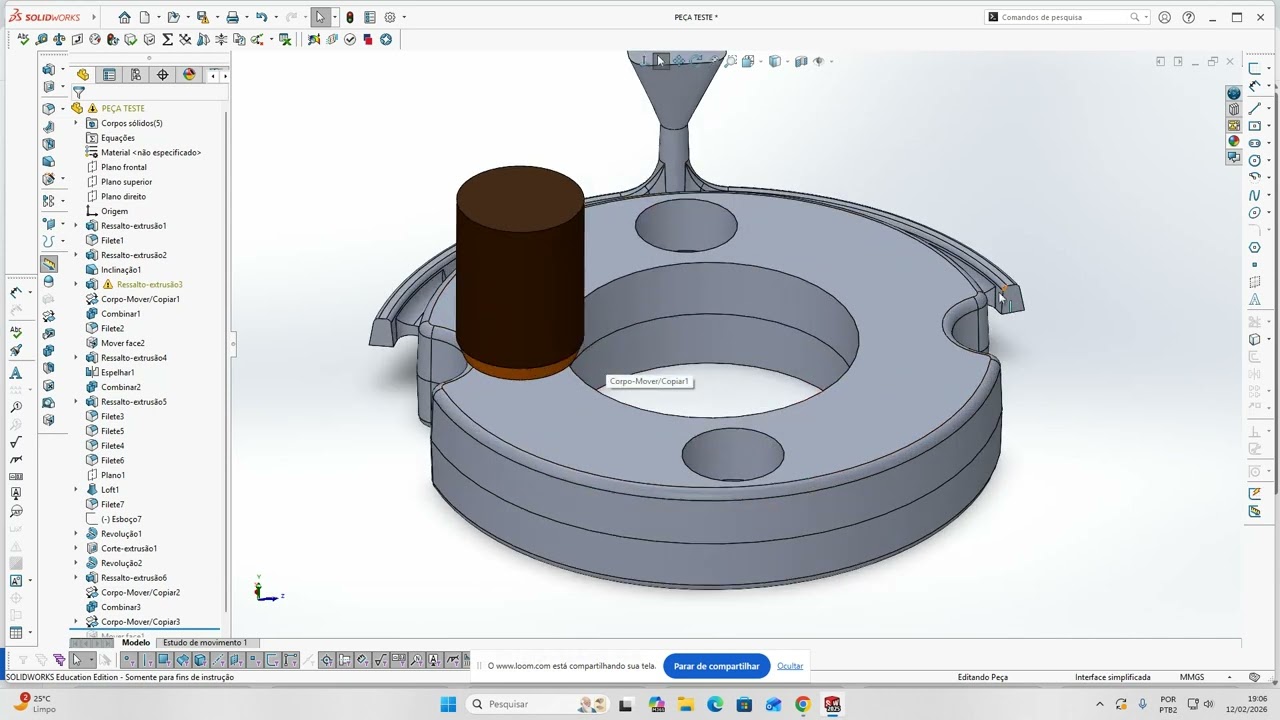Click the MMGS units in status bar

[x=1192, y=677]
